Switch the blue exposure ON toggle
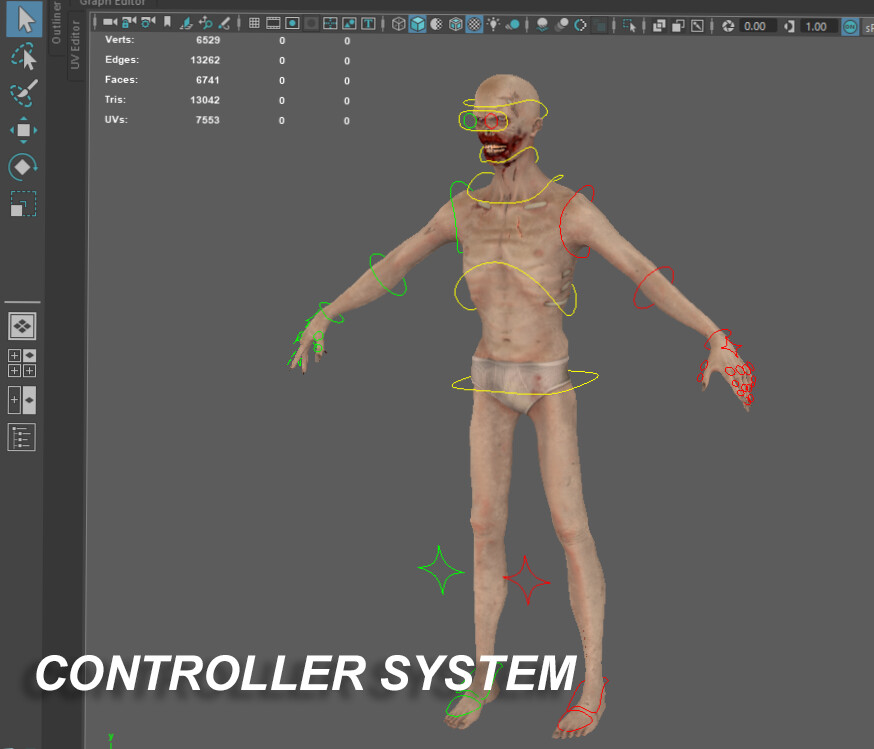The image size is (874, 749). tap(849, 26)
